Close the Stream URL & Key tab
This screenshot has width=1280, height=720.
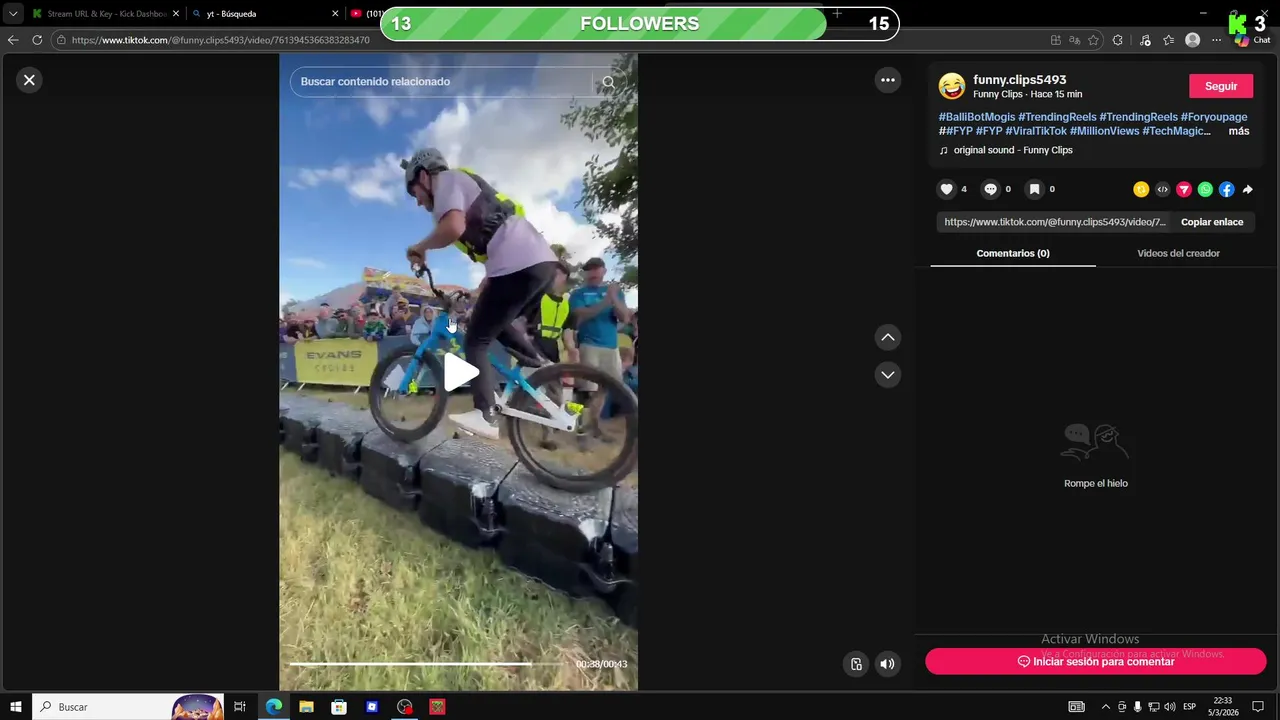click(x=175, y=14)
